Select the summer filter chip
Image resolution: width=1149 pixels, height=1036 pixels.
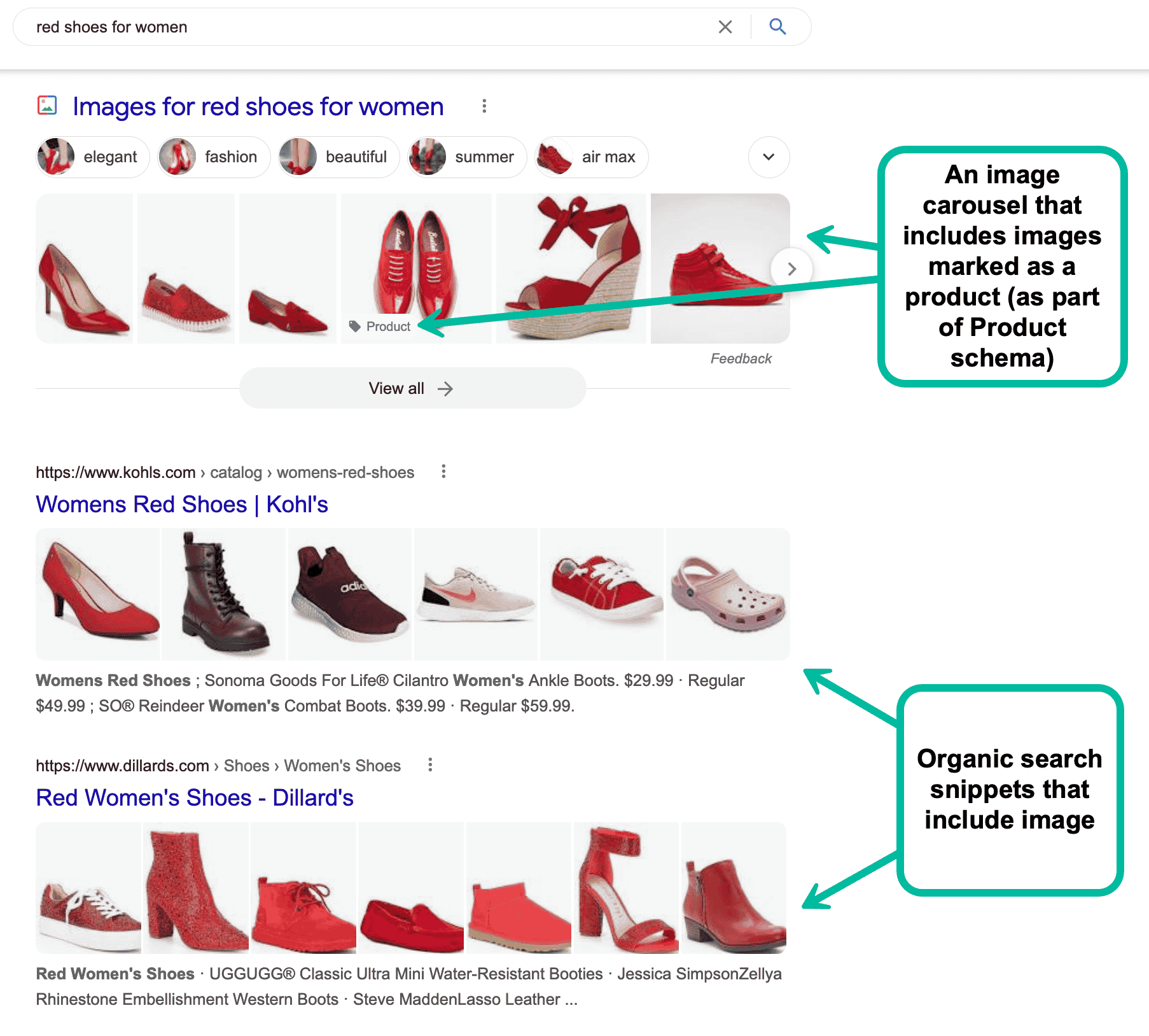[x=467, y=157]
